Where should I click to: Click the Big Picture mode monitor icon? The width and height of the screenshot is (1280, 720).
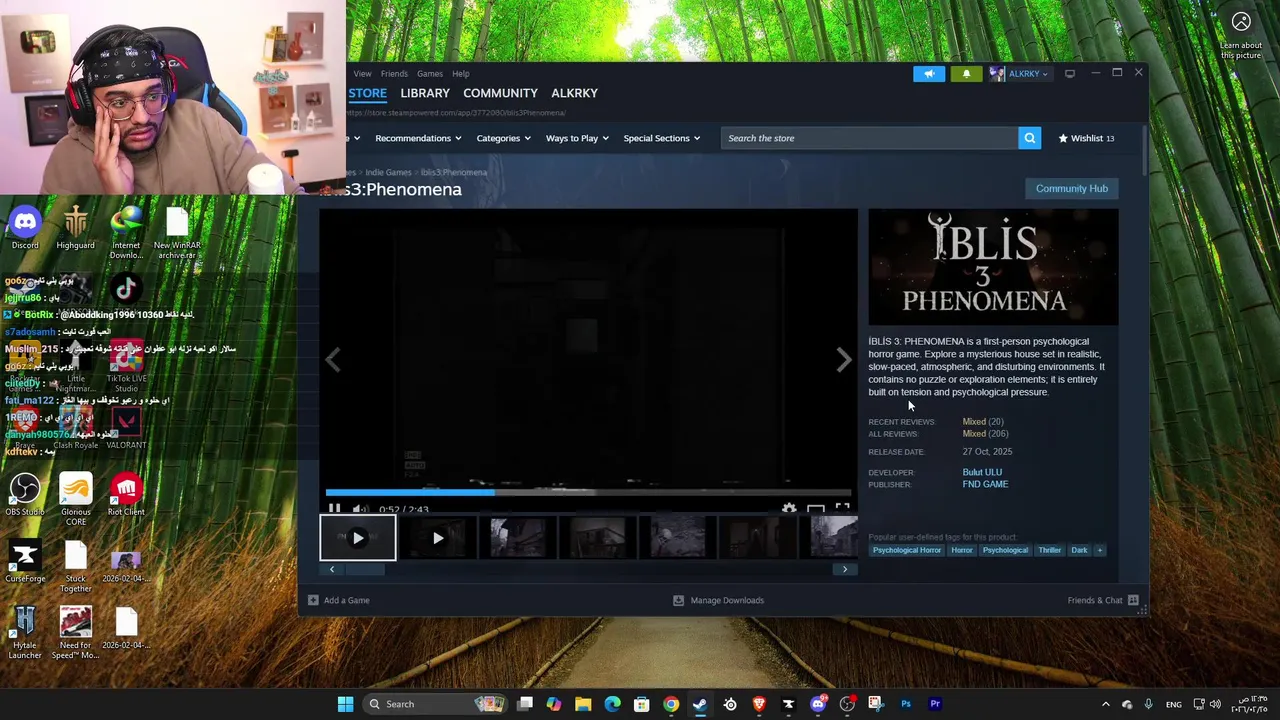(1070, 74)
